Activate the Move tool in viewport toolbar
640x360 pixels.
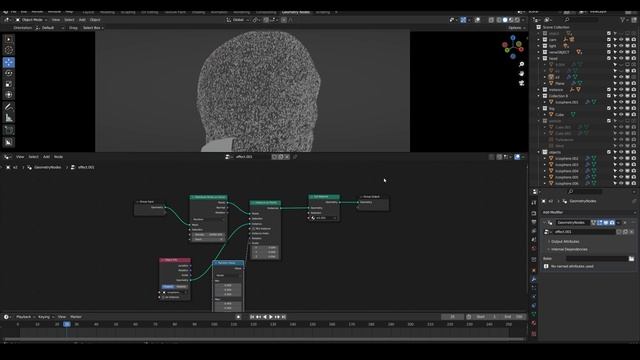point(9,62)
